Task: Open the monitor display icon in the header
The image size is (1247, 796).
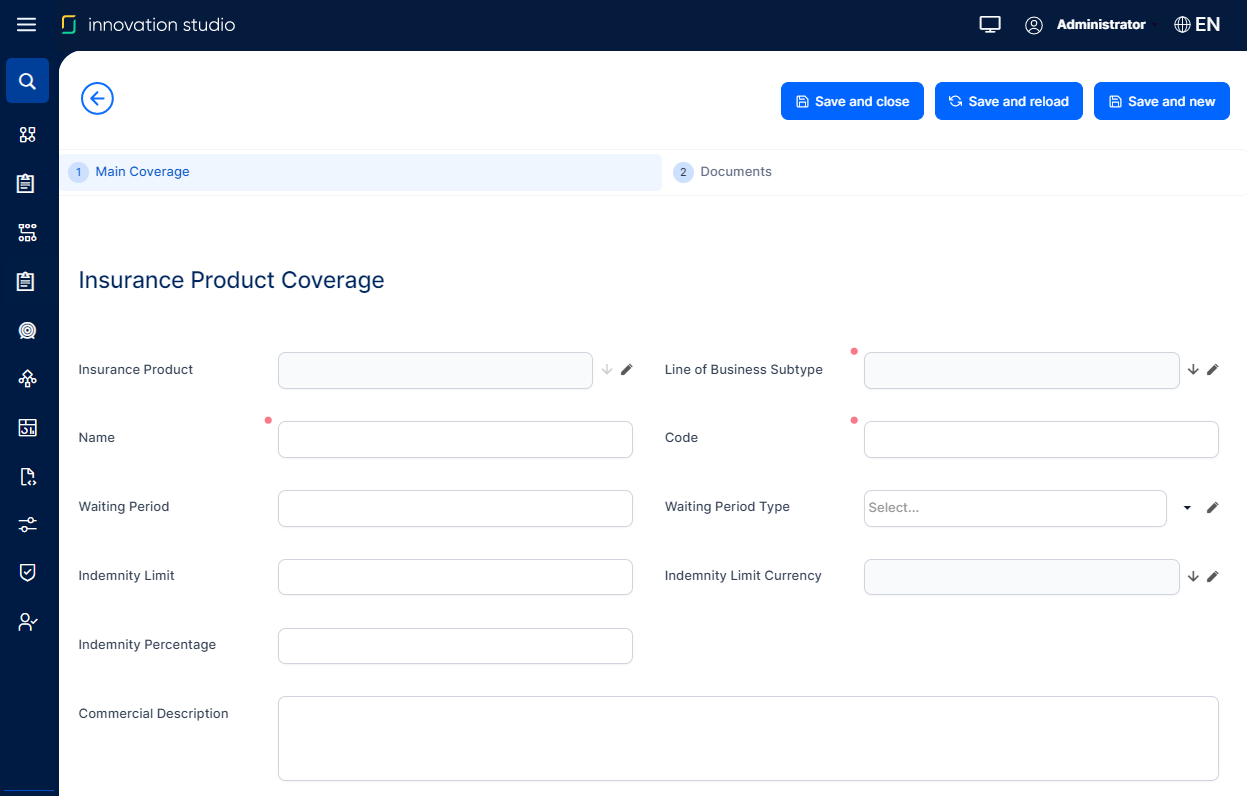Action: click(x=990, y=25)
